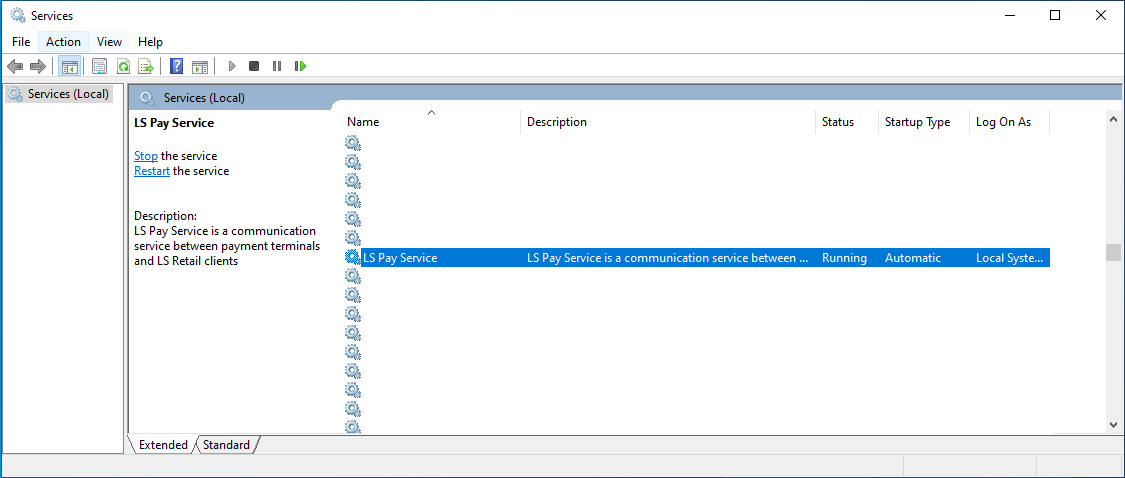Viewport: 1125px width, 478px height.
Task: Click the vertical scrollbar thumb
Action: click(1114, 253)
